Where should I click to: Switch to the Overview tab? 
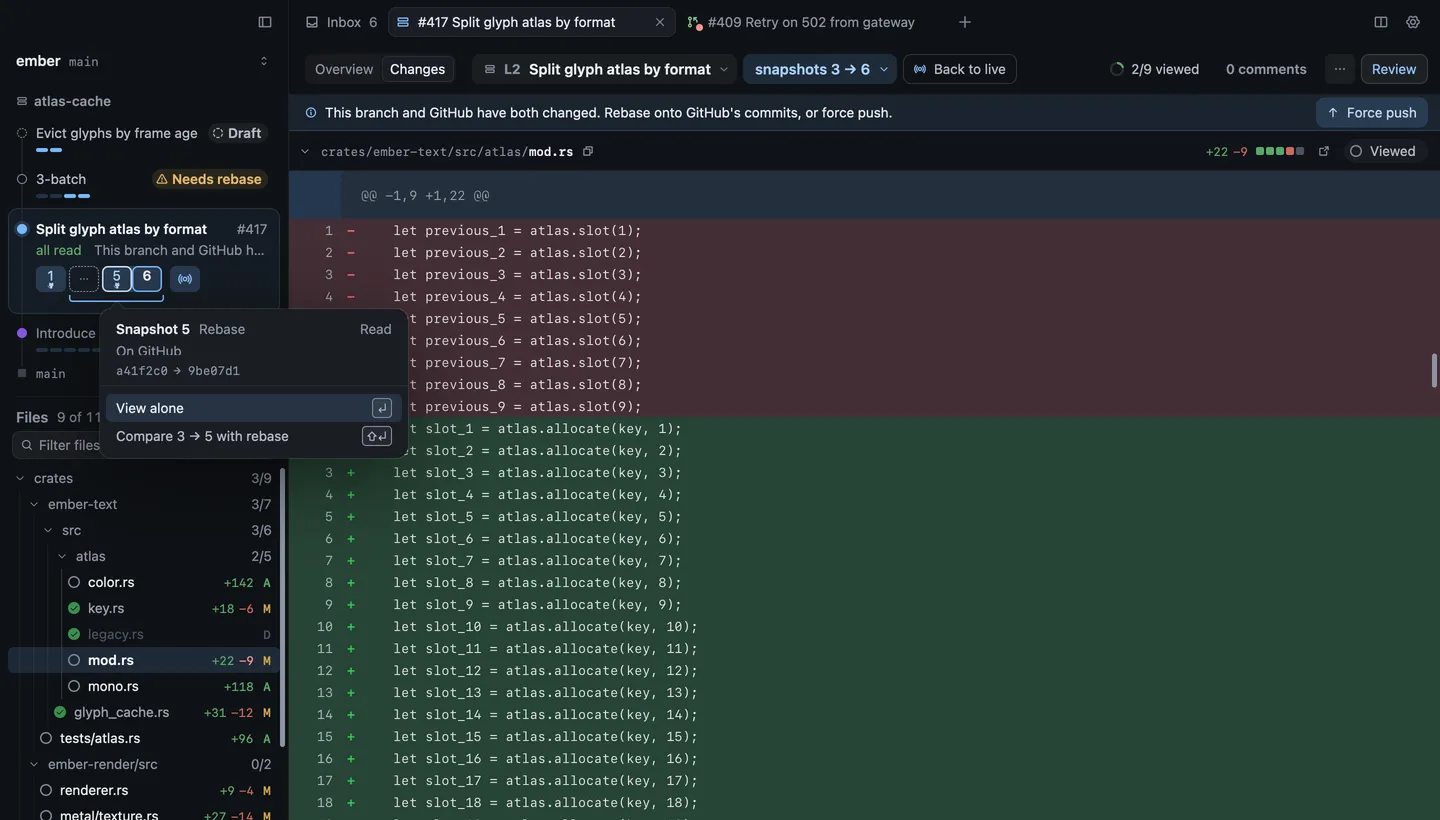pyautogui.click(x=344, y=69)
